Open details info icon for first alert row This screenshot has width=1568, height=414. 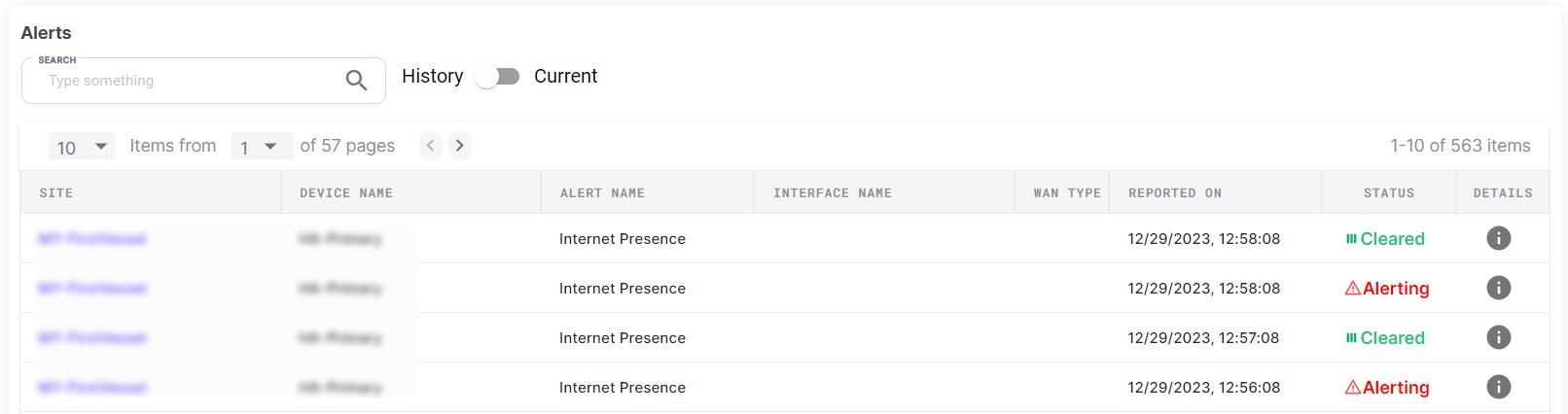point(1498,238)
